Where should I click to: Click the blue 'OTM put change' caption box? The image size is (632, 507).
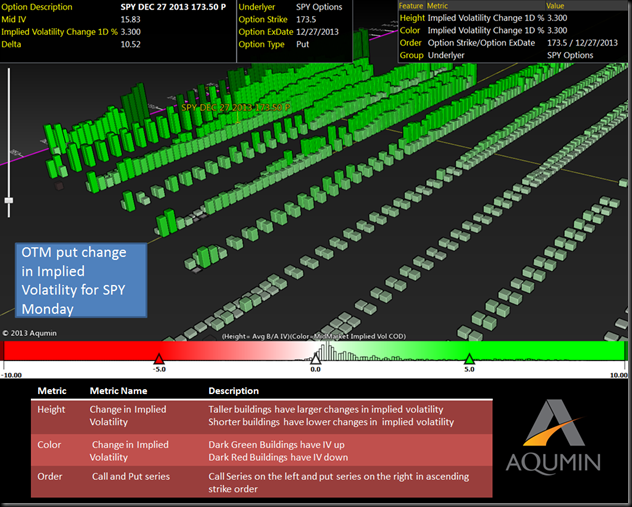point(81,280)
